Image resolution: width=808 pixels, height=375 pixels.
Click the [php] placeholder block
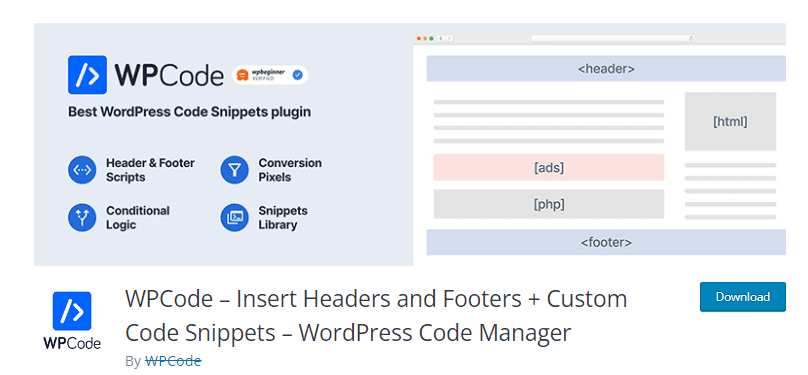click(549, 204)
